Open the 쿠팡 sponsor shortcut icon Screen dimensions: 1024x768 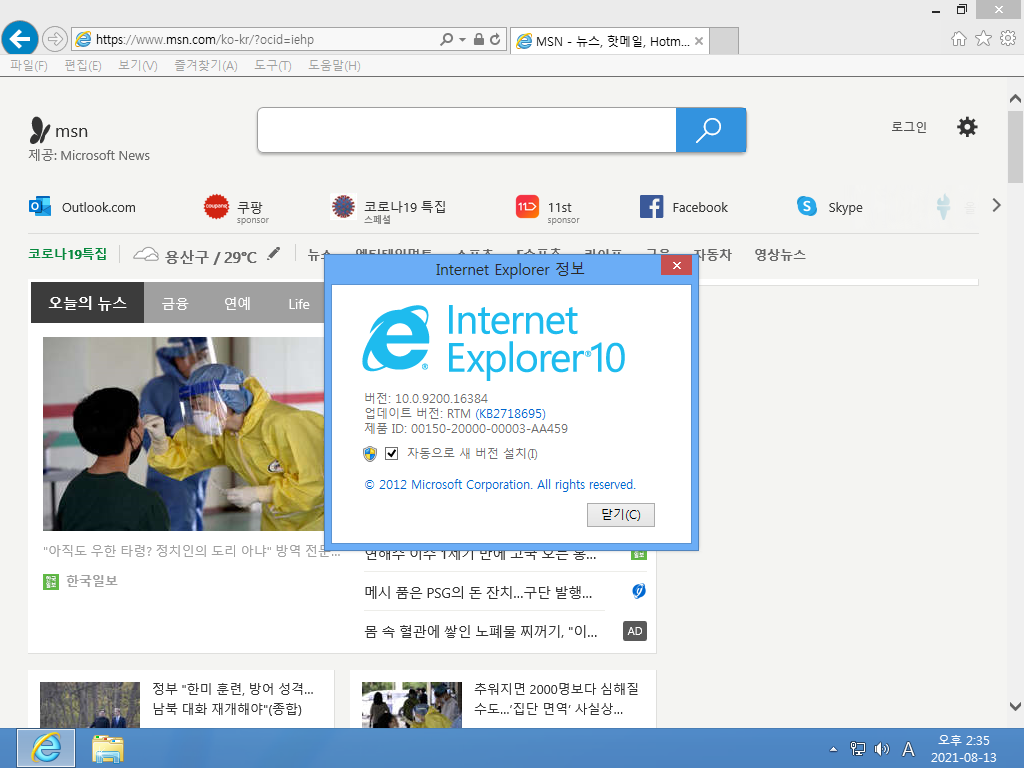[216, 206]
